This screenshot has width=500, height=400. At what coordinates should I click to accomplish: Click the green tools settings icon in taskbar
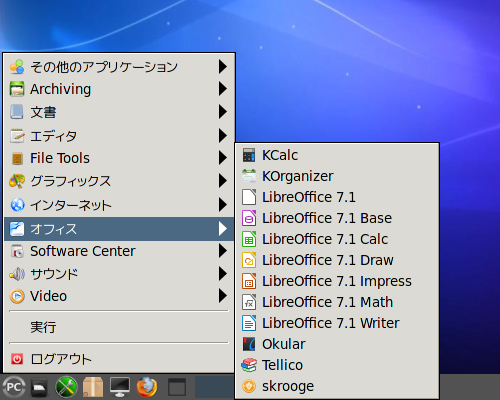click(66, 387)
